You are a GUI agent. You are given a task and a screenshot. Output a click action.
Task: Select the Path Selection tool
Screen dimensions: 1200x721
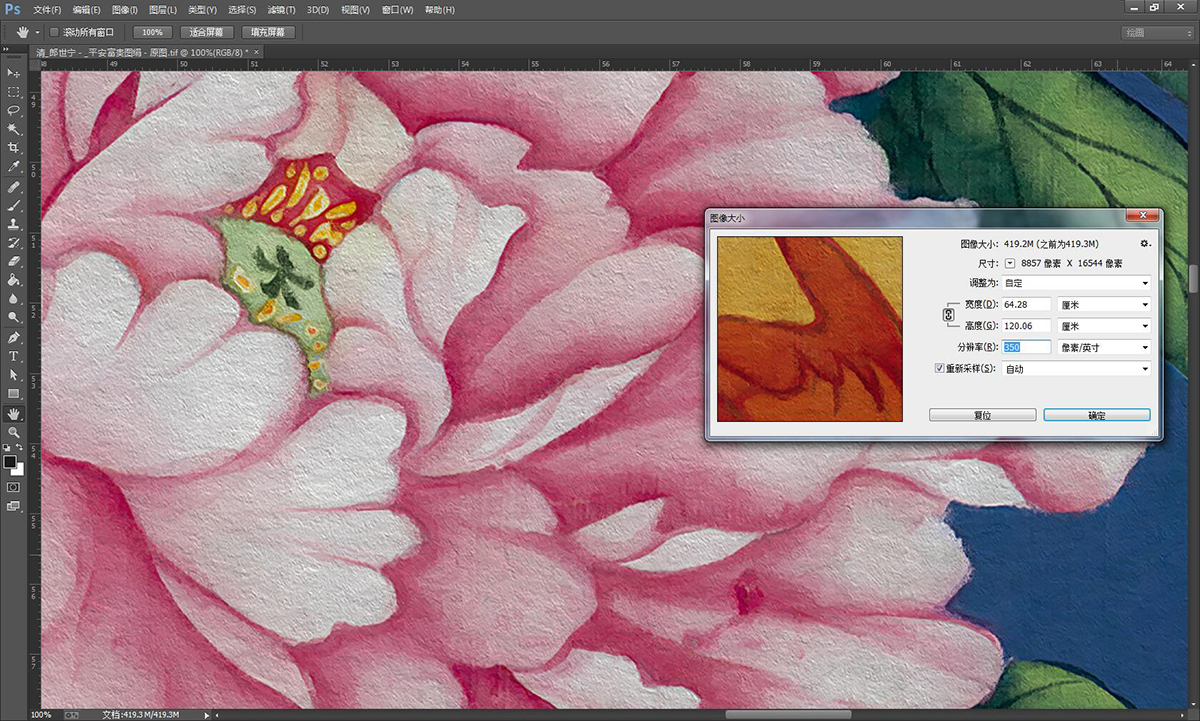click(14, 375)
